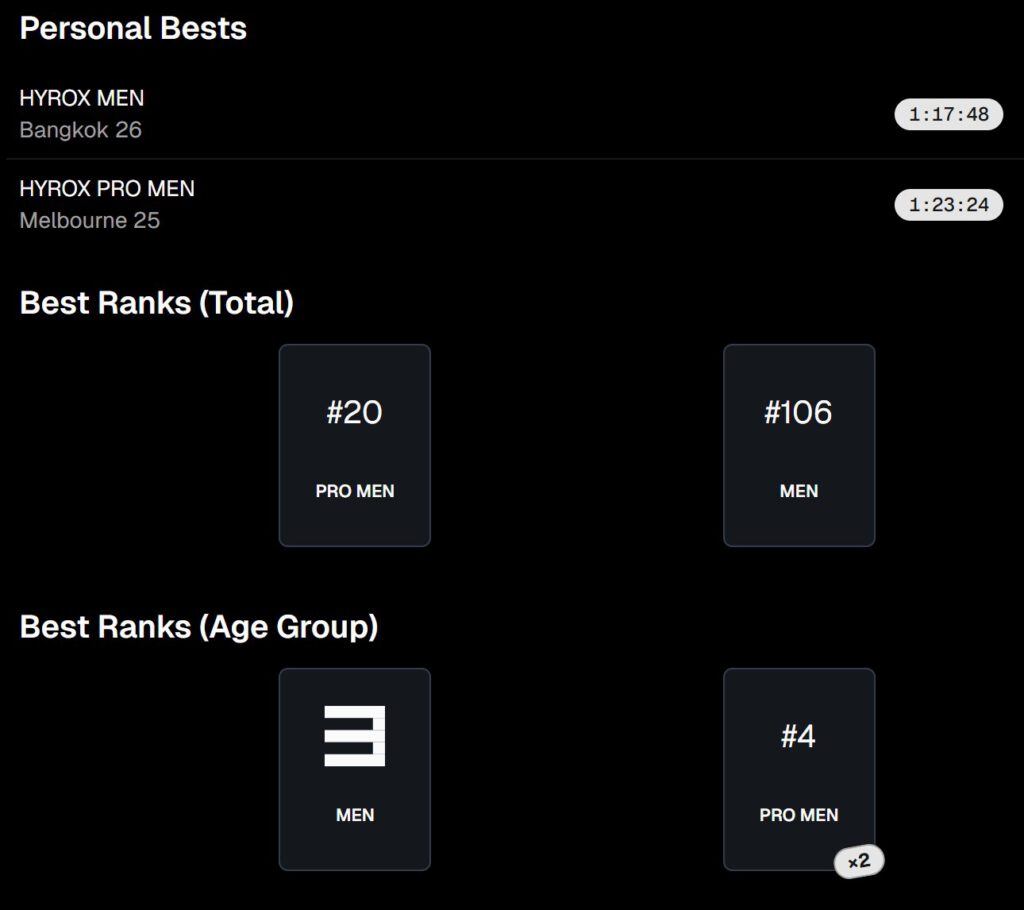Click the Melbourne 25 event label

point(90,221)
